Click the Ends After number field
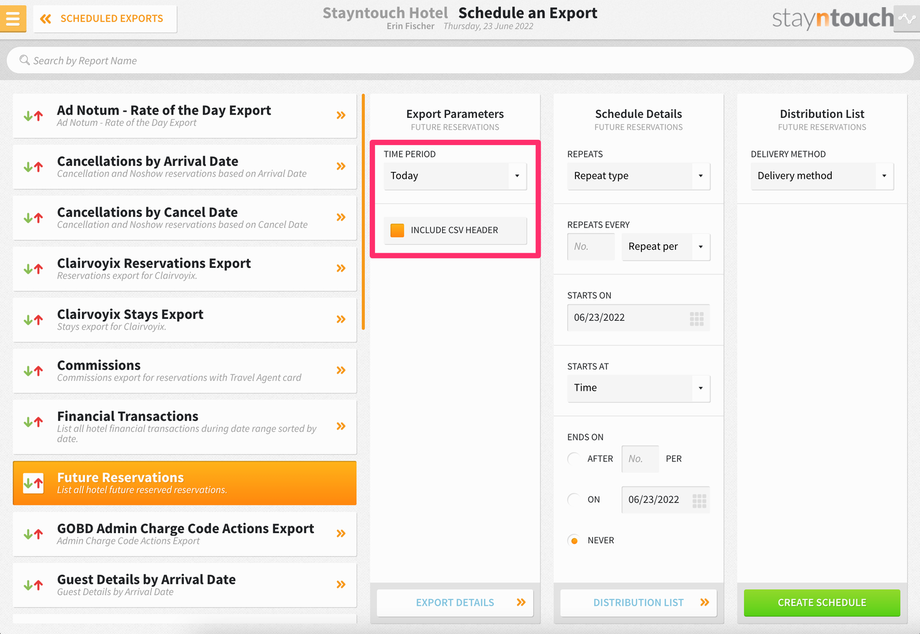The height and width of the screenshot is (634, 920). coord(640,459)
